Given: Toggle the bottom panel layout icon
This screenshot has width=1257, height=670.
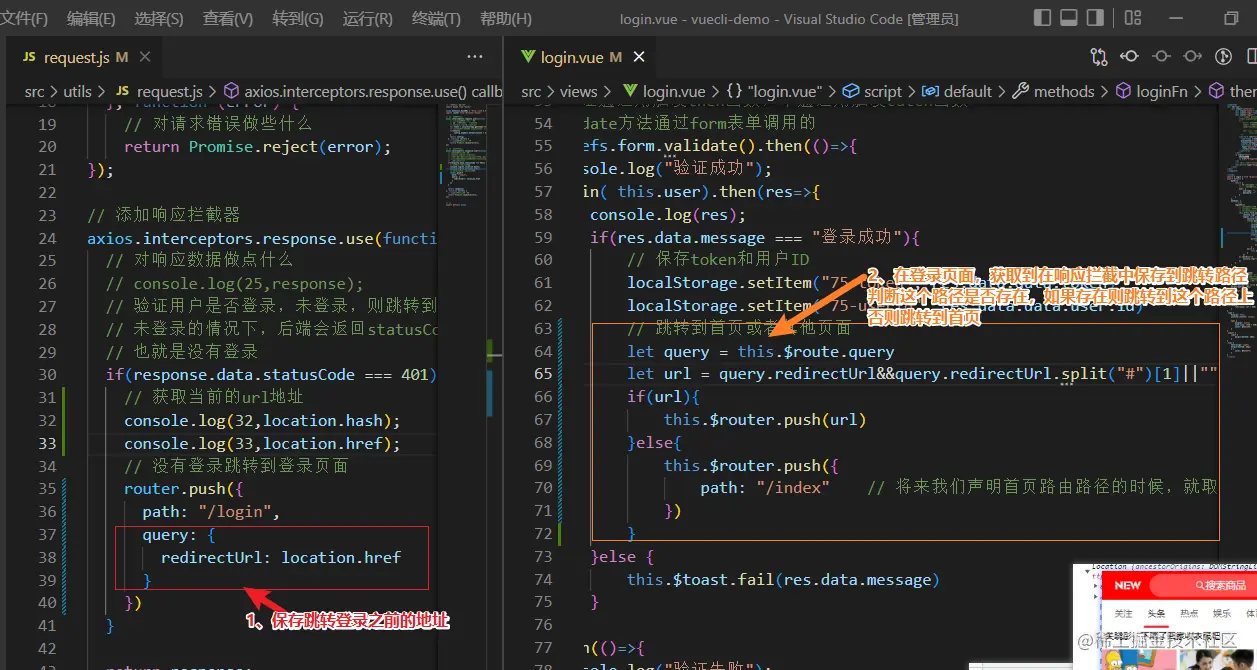Looking at the screenshot, I should point(1069,18).
